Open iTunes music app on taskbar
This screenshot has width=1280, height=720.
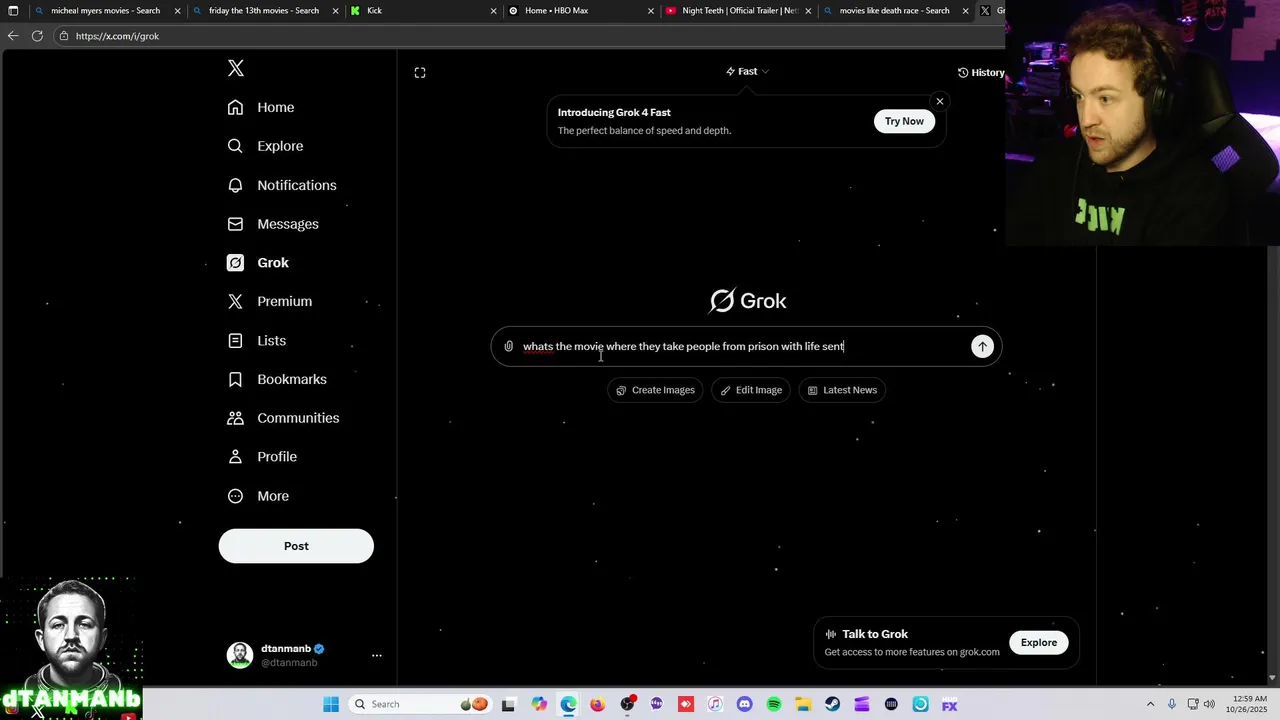click(x=715, y=704)
